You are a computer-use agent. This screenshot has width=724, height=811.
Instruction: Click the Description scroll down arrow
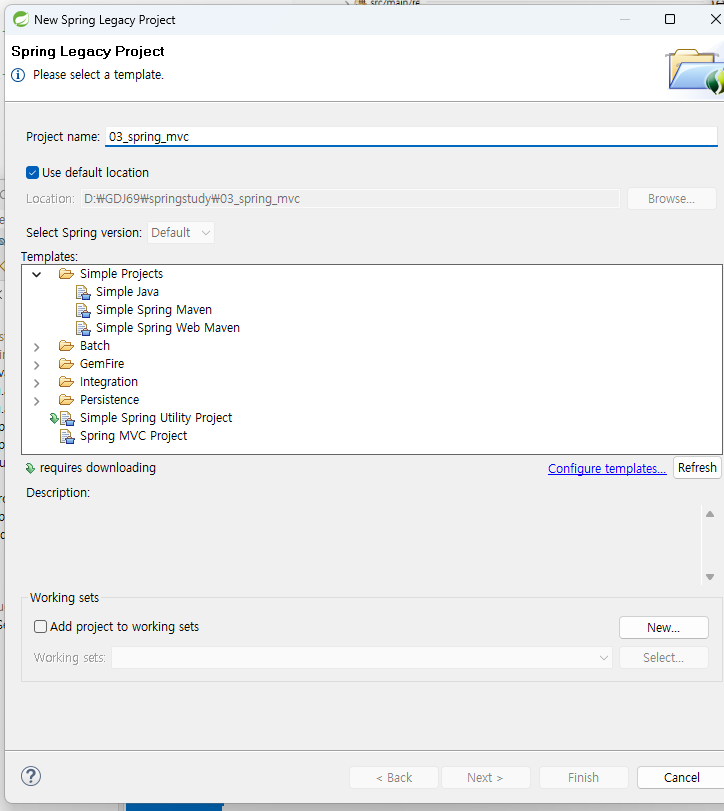(710, 577)
